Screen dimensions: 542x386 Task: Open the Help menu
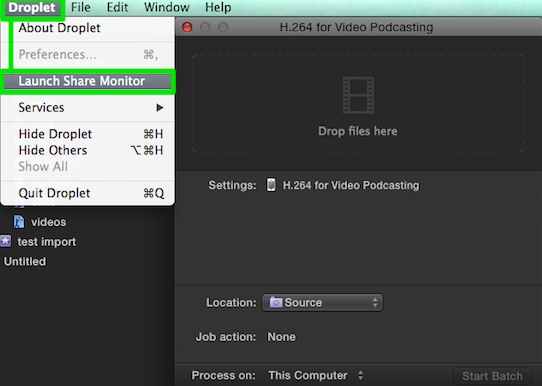pyautogui.click(x=218, y=7)
